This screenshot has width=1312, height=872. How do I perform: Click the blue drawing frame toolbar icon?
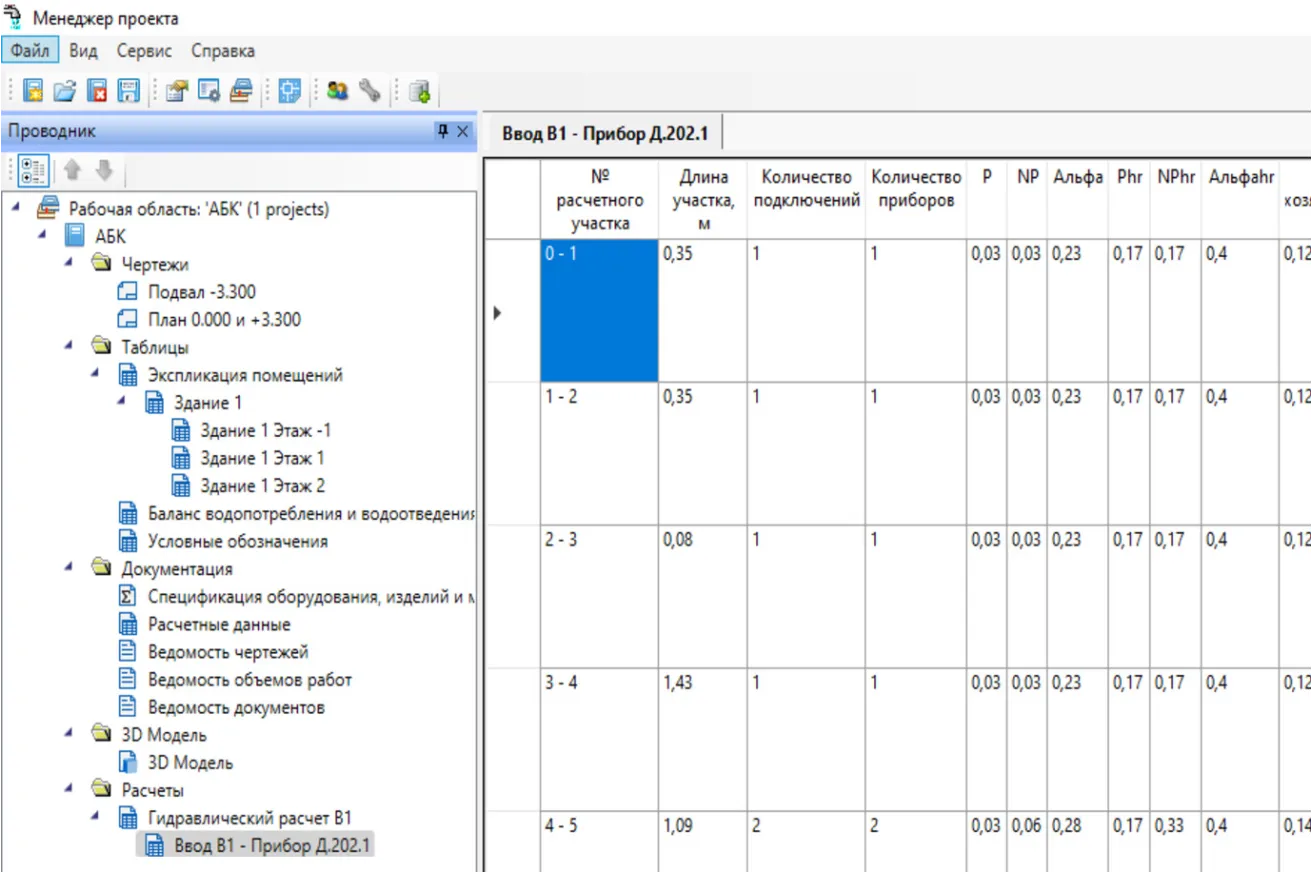coord(290,92)
